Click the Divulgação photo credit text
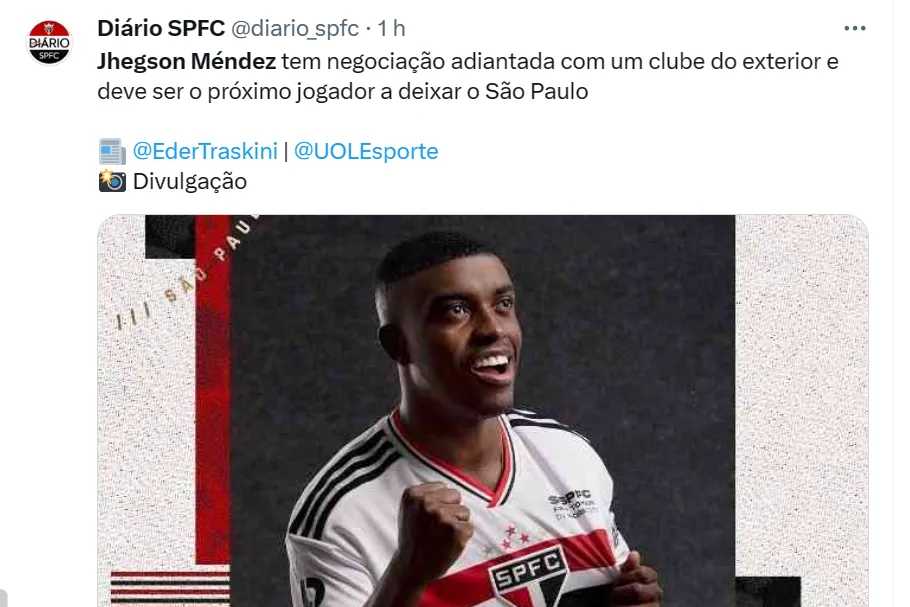The image size is (910, 607). click(x=190, y=181)
